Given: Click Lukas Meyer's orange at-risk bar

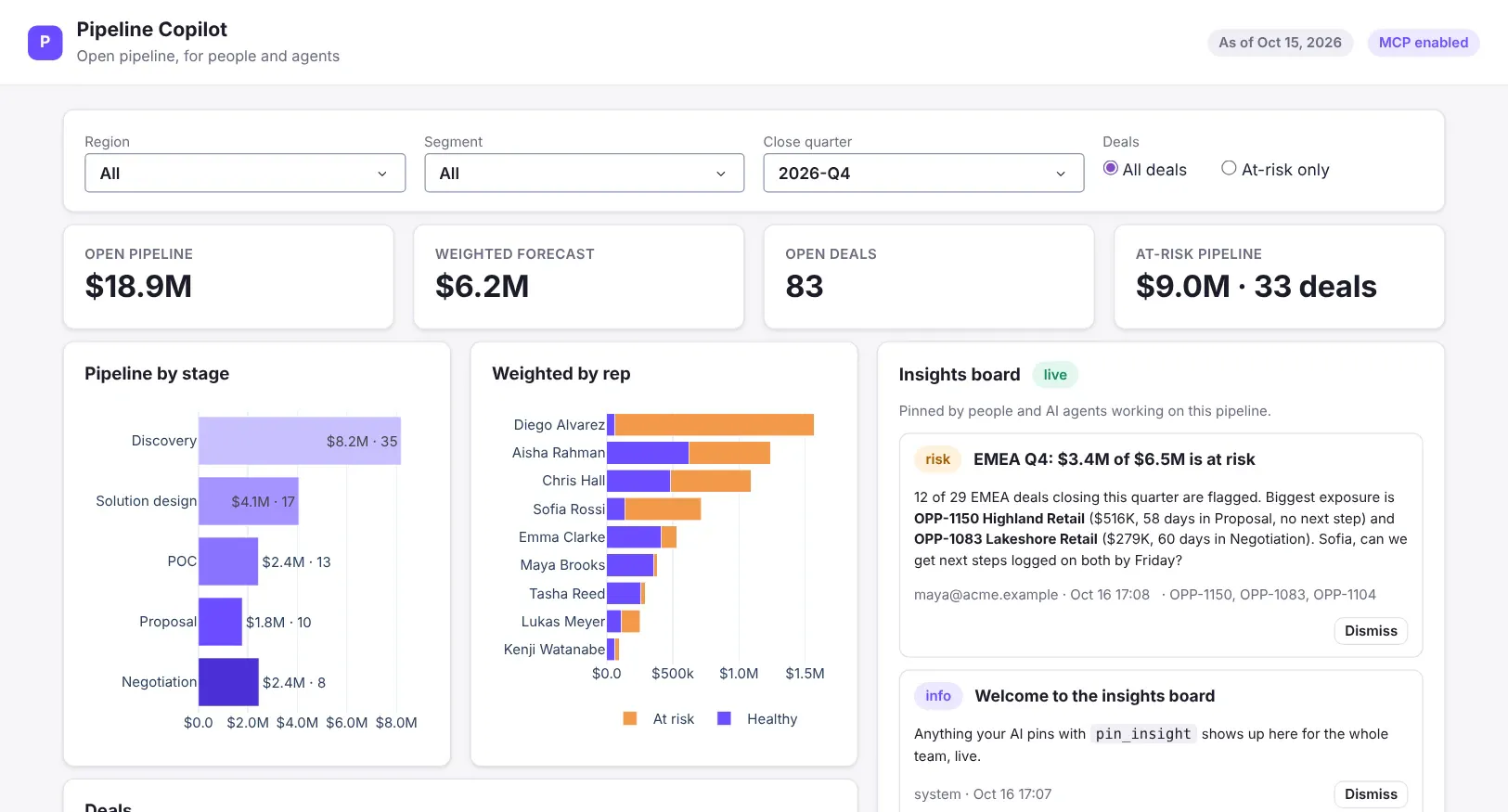Looking at the screenshot, I should pyautogui.click(x=631, y=622).
